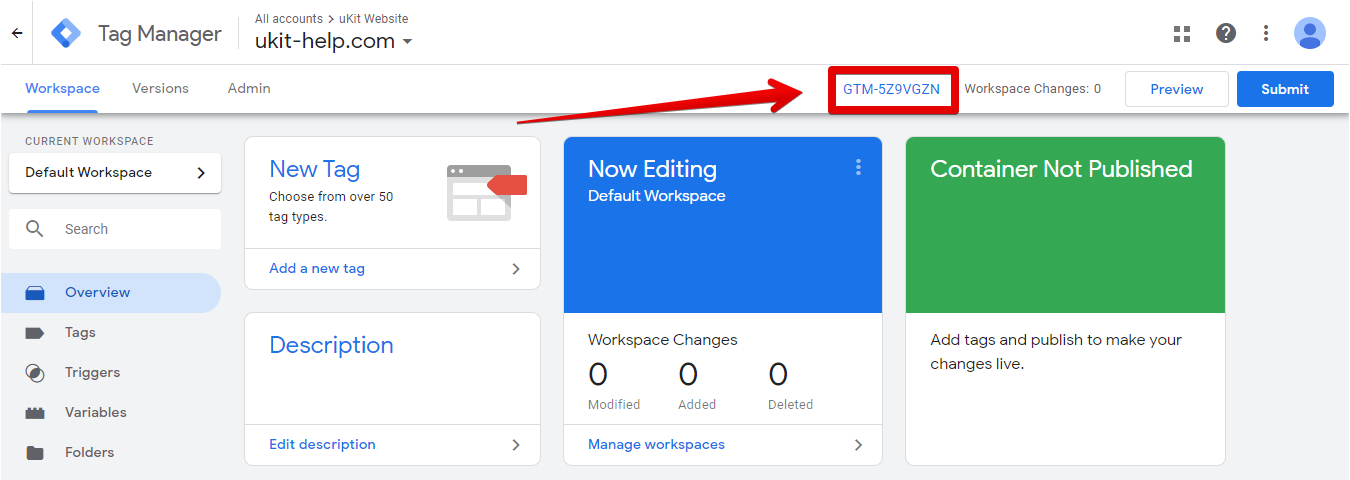Click the Tag Manager logo icon
1350x480 pixels.
[x=67, y=33]
